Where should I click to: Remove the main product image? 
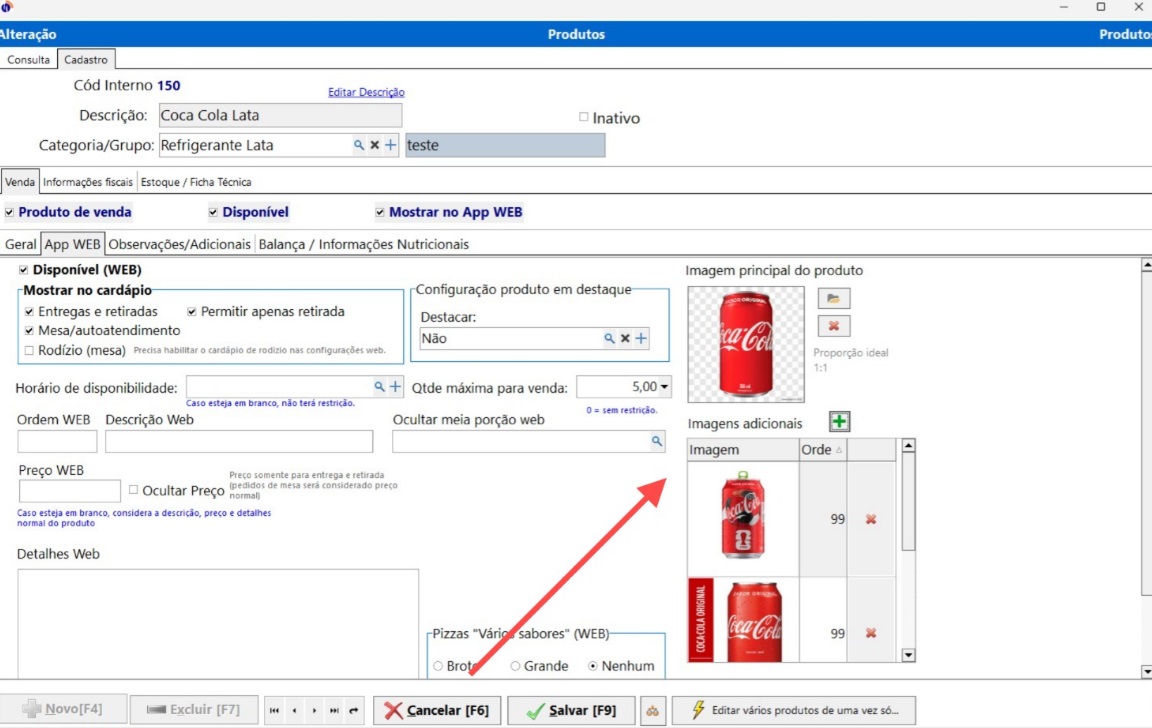(x=833, y=326)
